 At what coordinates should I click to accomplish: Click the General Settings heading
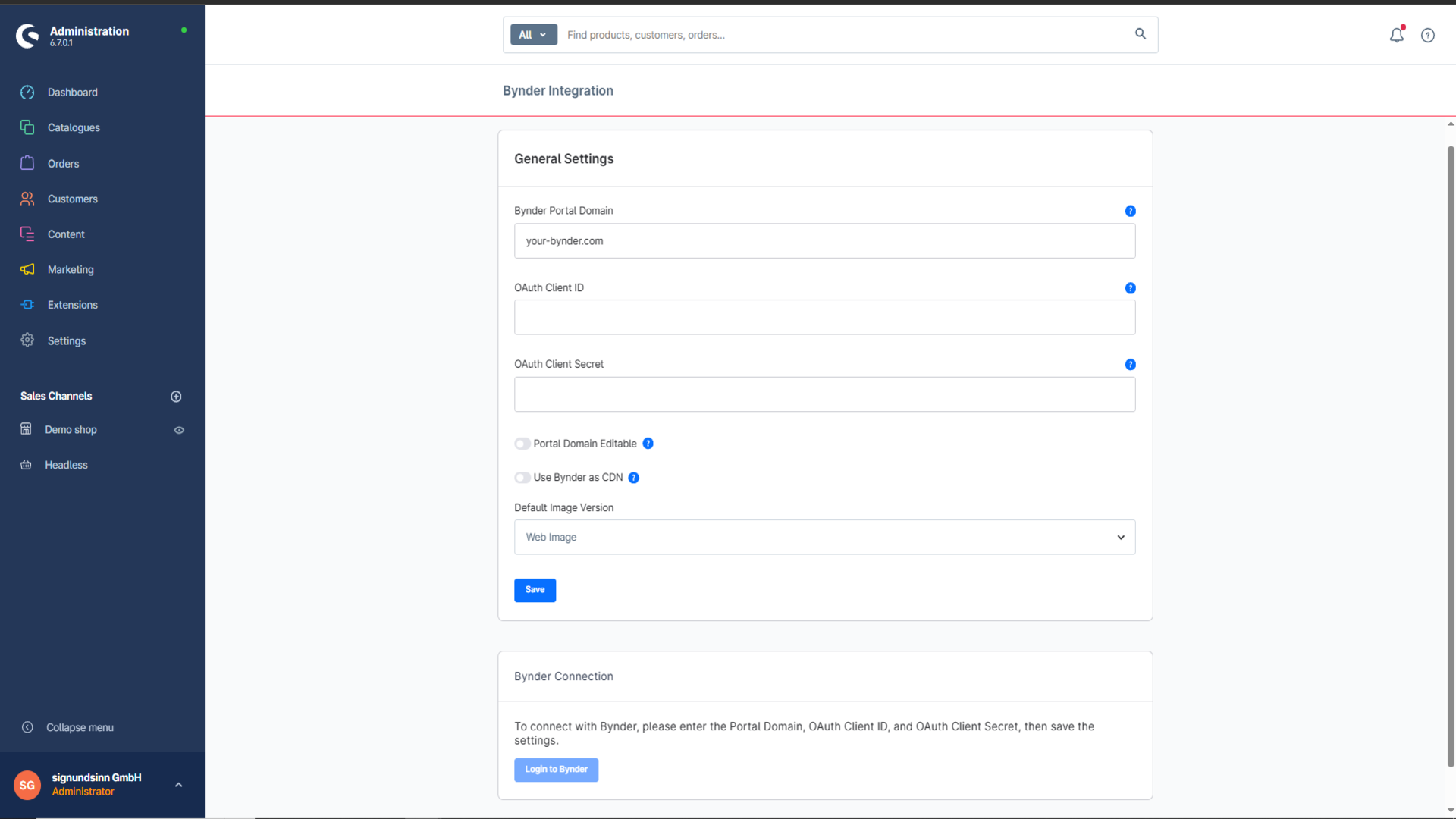coord(563,158)
